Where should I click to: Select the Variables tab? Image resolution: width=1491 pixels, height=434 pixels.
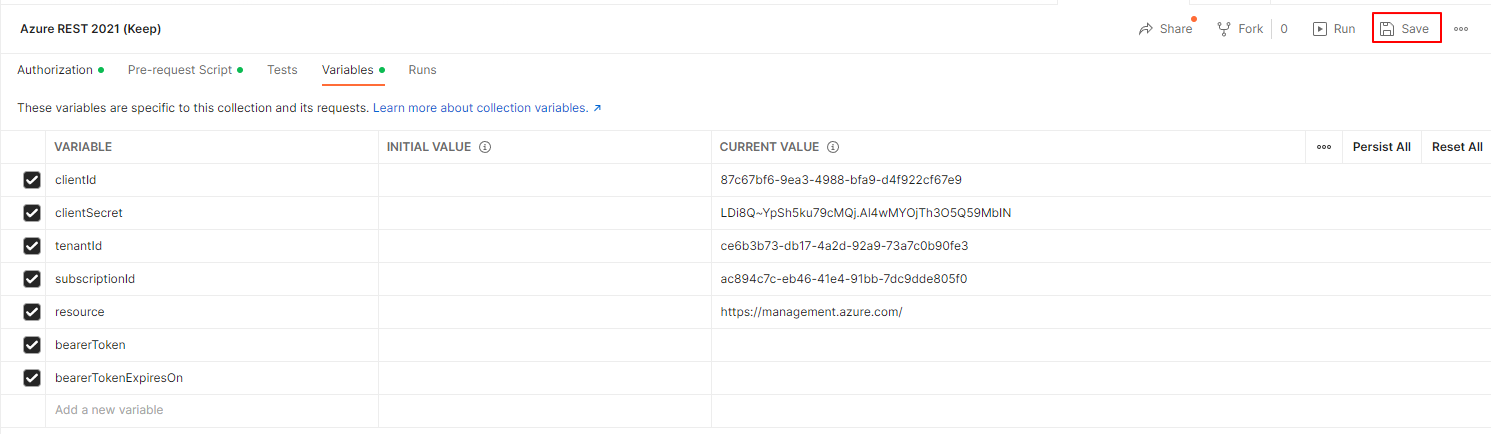click(353, 70)
